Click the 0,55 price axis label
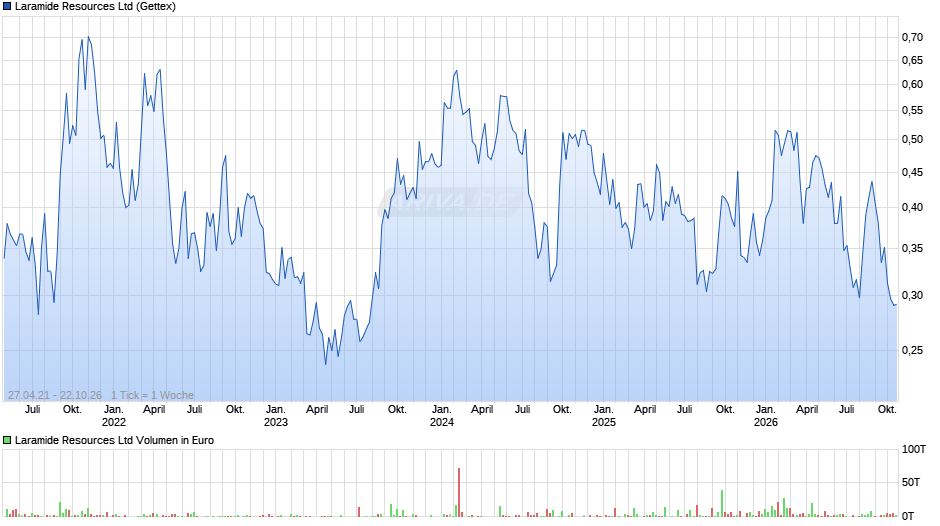940x526 pixels. [x=912, y=110]
